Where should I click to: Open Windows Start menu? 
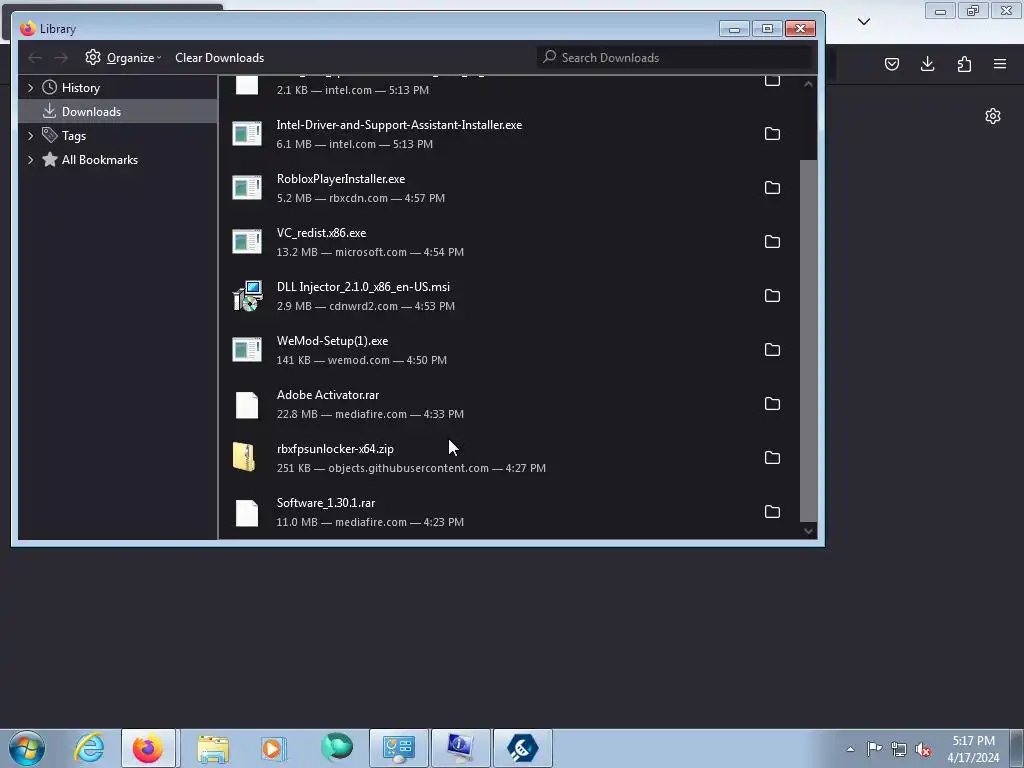tap(27, 748)
